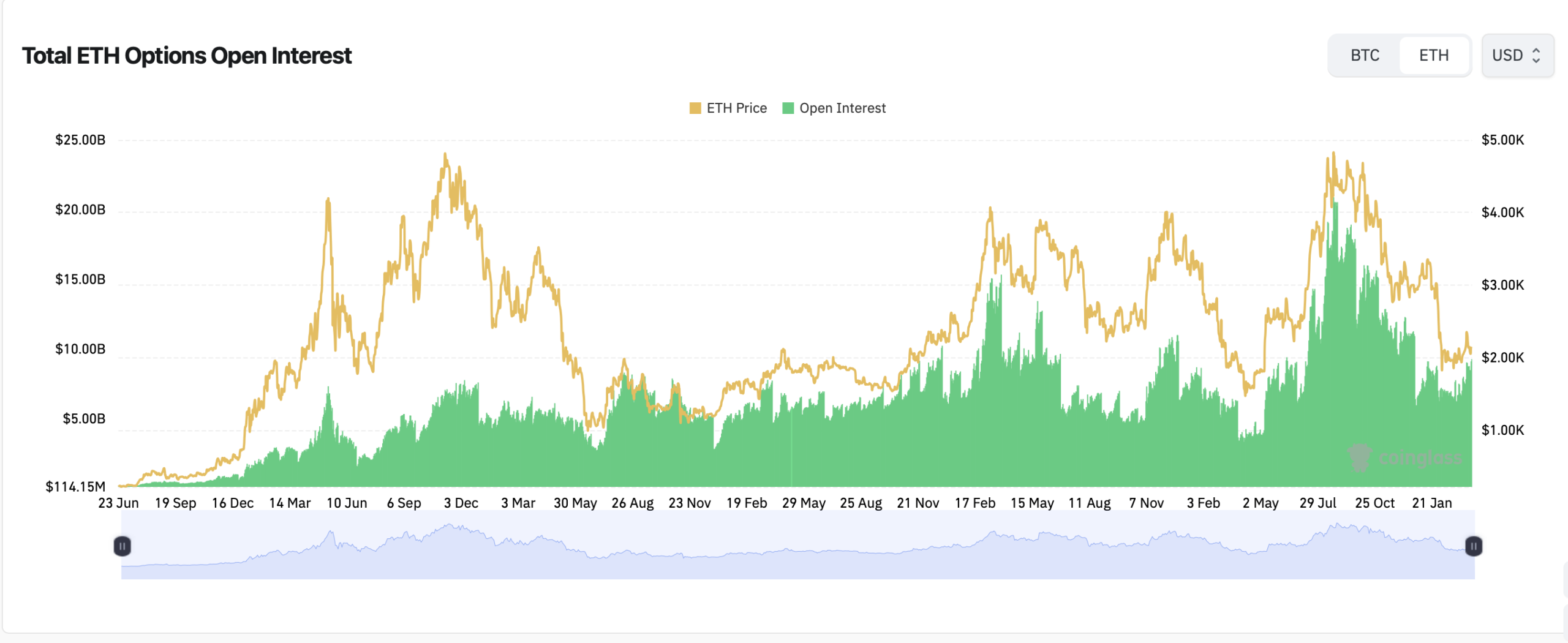Viewport: 1568px width, 643px height.
Task: Click the yellow ETH Price legend icon
Action: 695,108
